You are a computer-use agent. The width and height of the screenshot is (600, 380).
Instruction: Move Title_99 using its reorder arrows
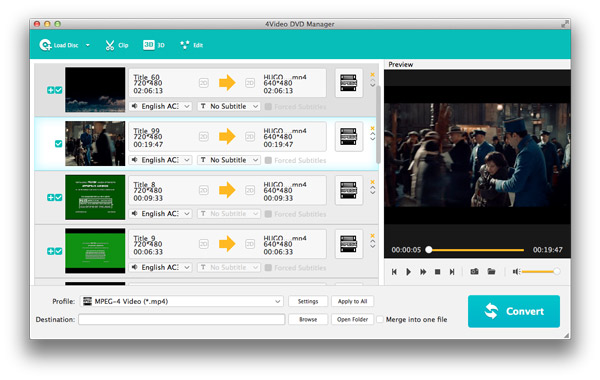tap(372, 137)
